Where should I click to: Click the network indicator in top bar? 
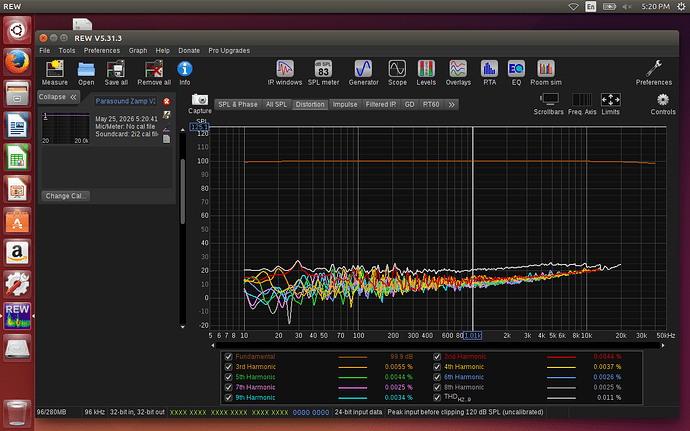[573, 6]
